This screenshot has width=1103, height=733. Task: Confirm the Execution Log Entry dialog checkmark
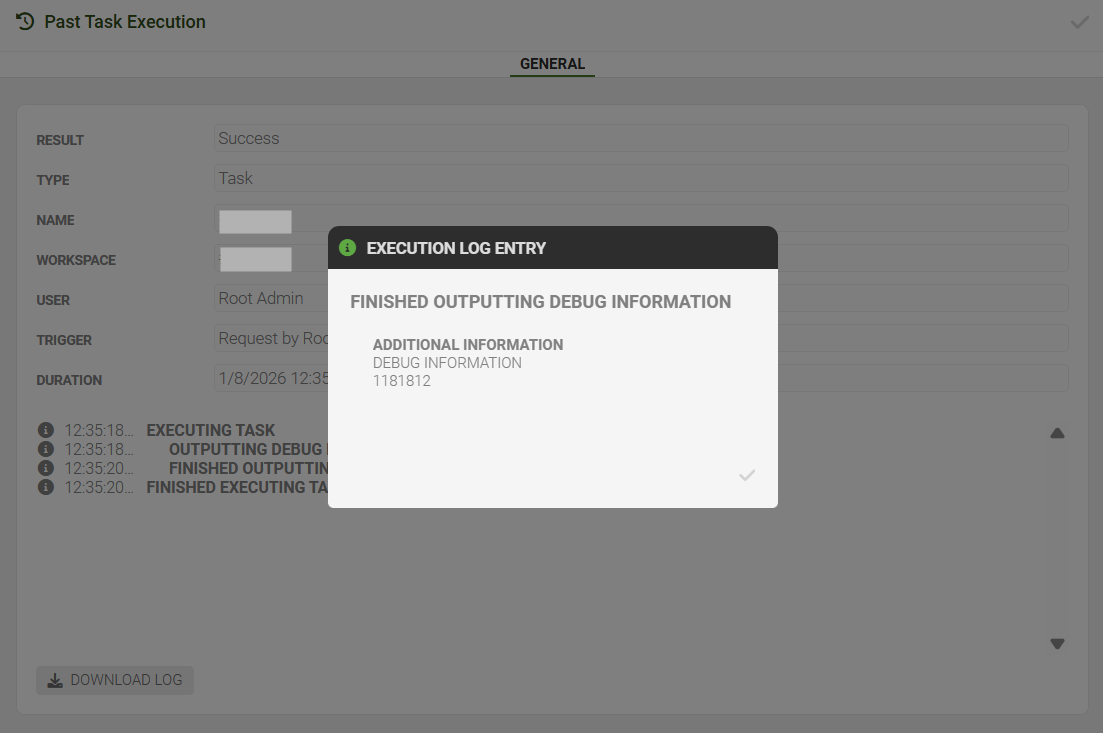point(746,475)
